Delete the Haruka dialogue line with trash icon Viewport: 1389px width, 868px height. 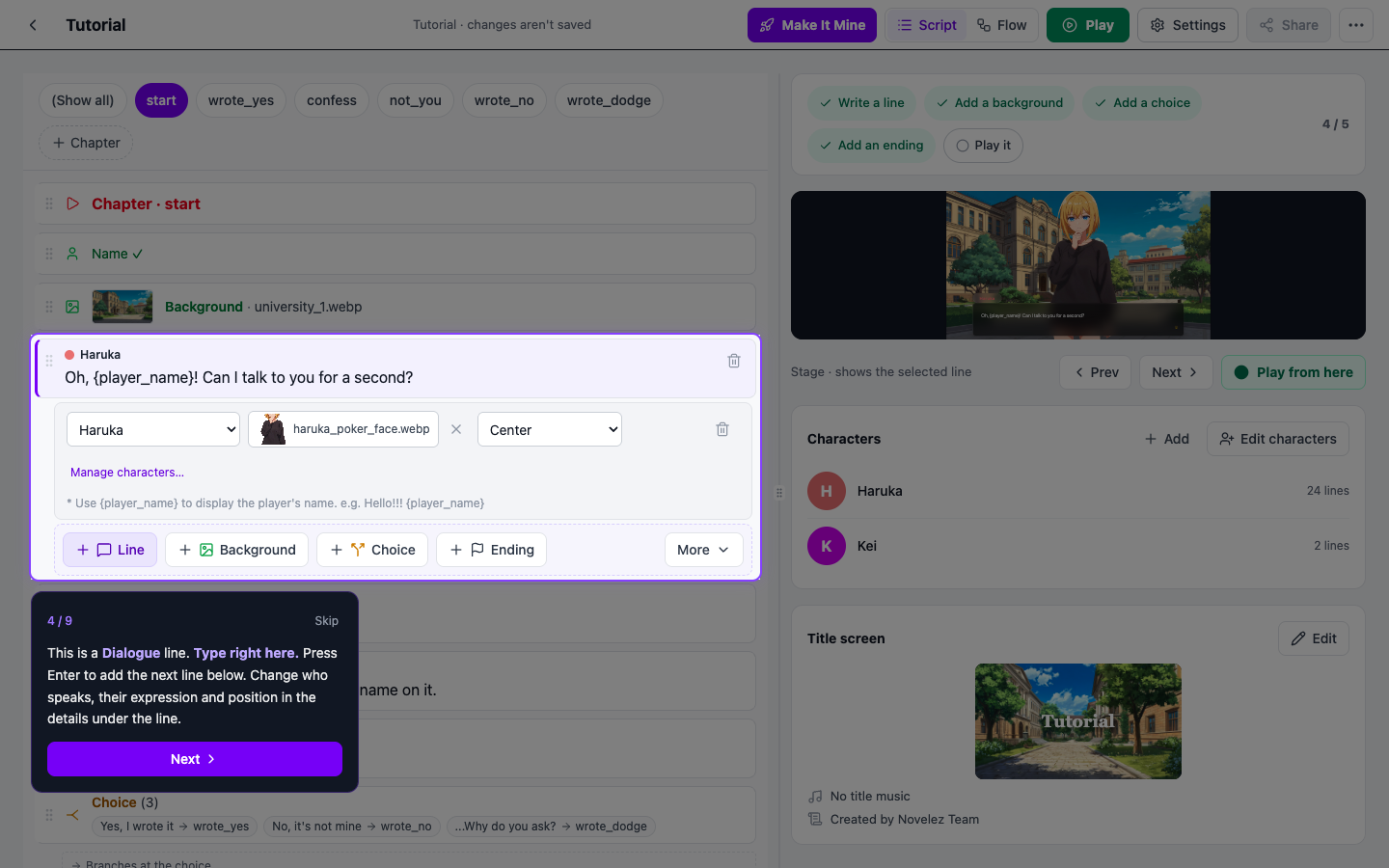pyautogui.click(x=734, y=361)
